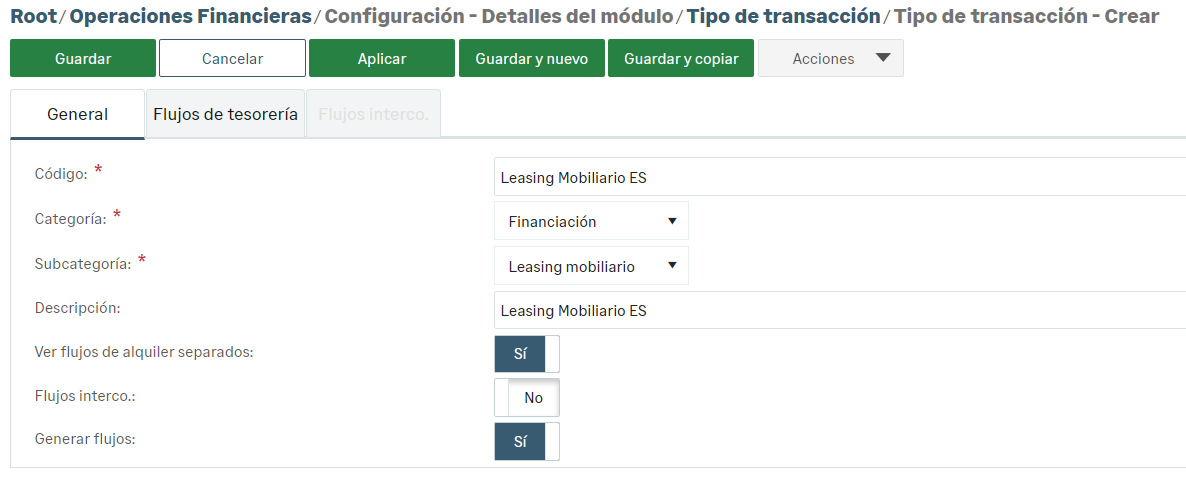Viewport: 1186px width, 484px height.
Task: Open the Flujos de tesorería tab
Action: [x=225, y=115]
